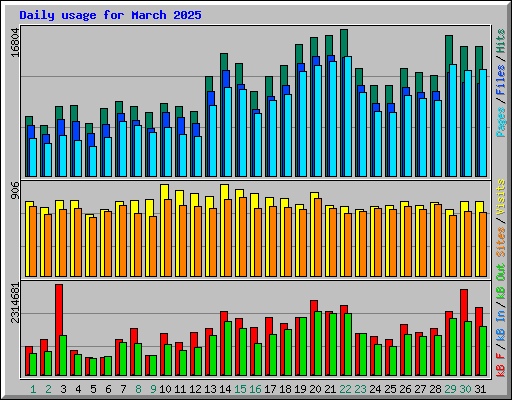This screenshot has width=512, height=400.
Task: Click day label 27 on the x-axis
Action: pyautogui.click(x=420, y=389)
